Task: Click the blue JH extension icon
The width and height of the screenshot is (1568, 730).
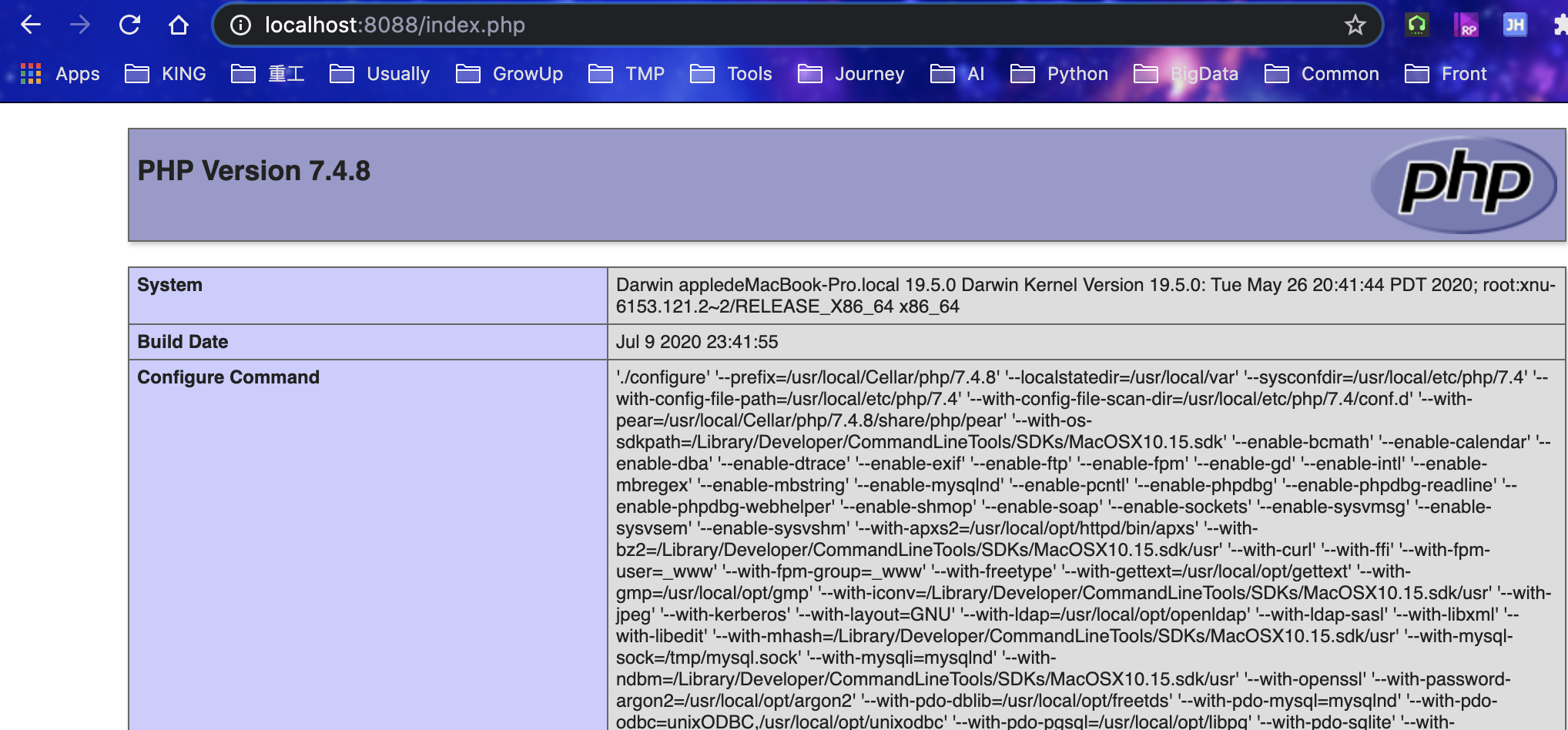Action: click(x=1514, y=24)
